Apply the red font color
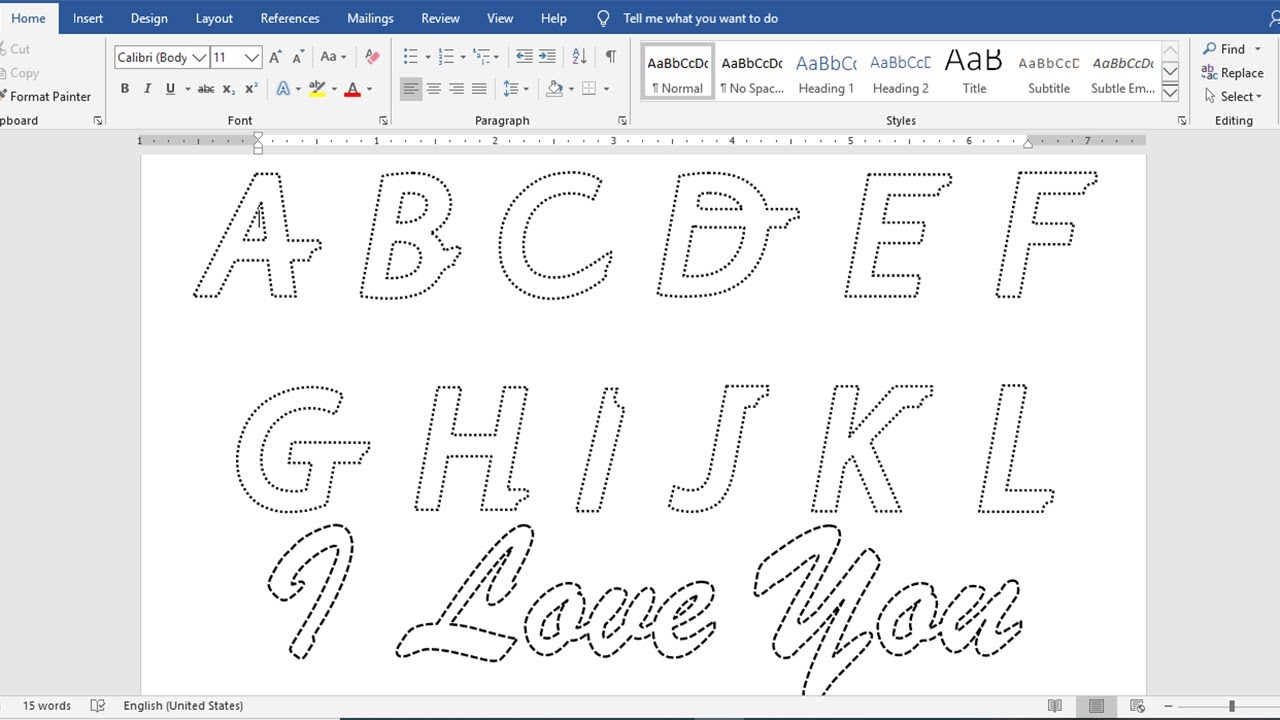 (x=352, y=89)
